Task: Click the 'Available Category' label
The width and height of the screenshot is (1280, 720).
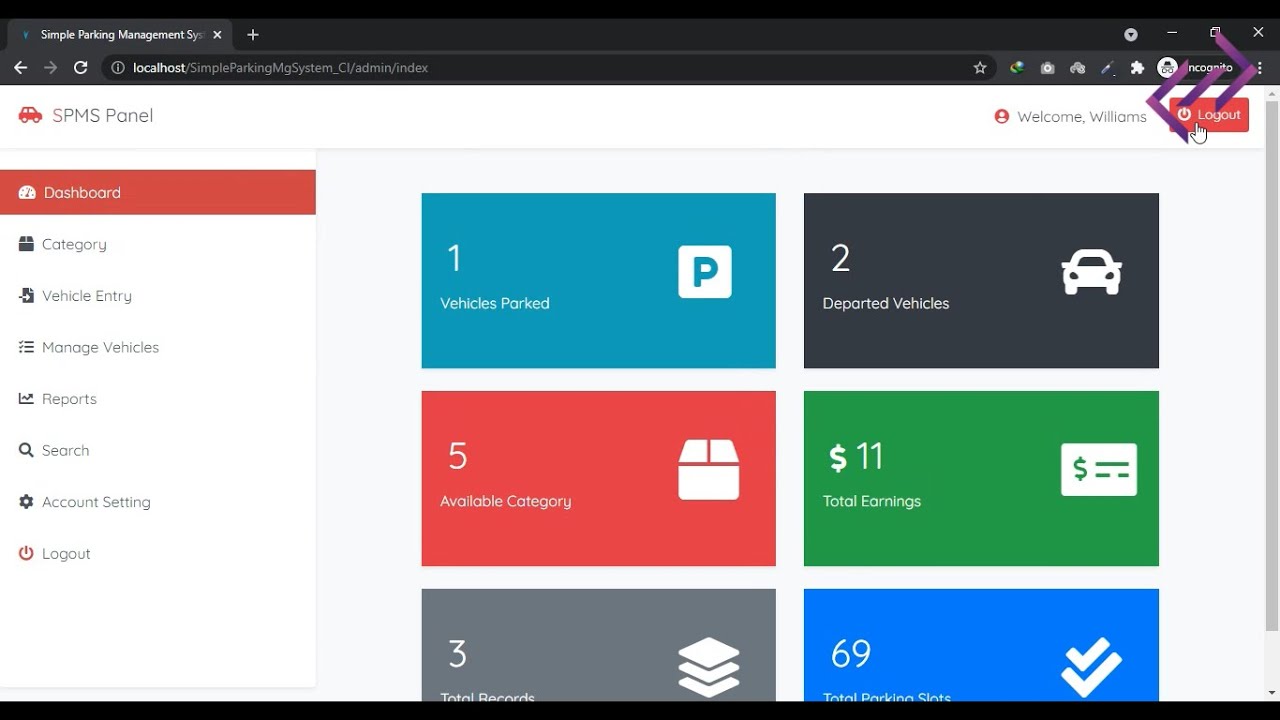Action: pos(506,501)
